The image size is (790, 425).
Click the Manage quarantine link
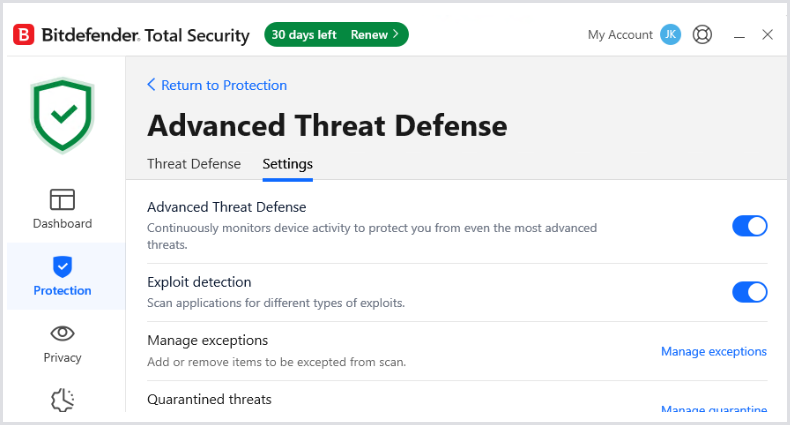pos(713,409)
